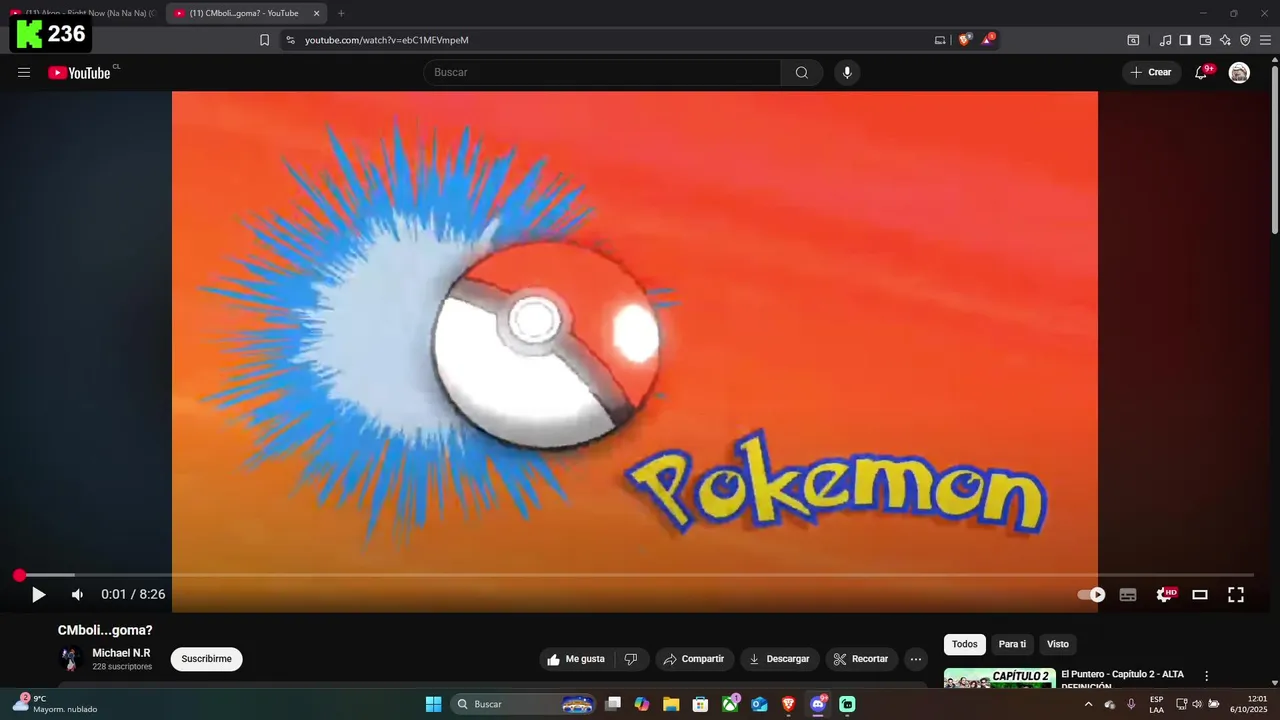The width and height of the screenshot is (1280, 720).
Task: Run search with the magnifier button
Action: [x=802, y=72]
